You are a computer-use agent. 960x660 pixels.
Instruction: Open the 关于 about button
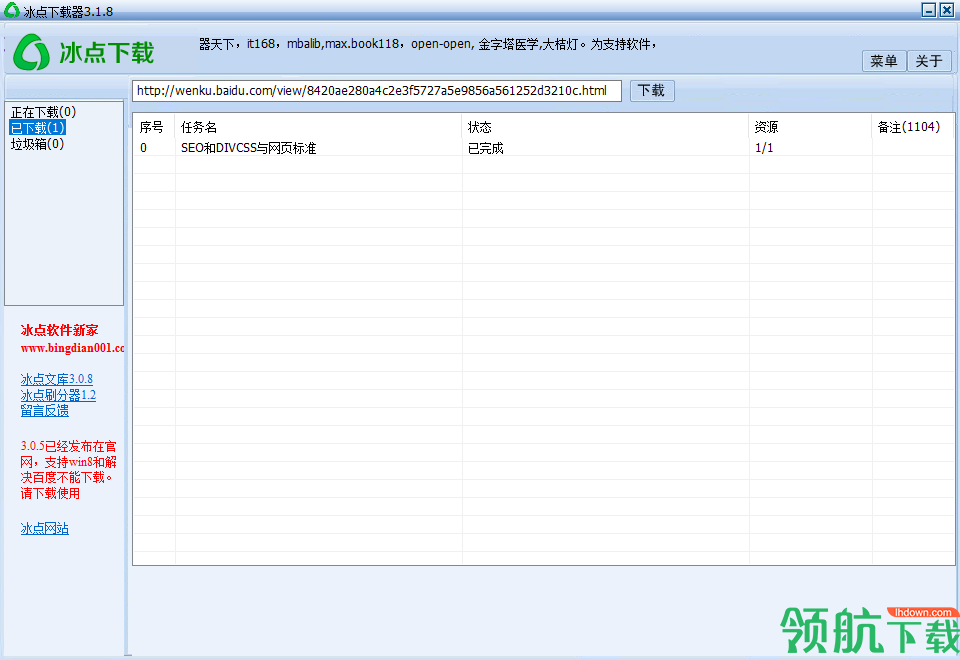point(929,61)
